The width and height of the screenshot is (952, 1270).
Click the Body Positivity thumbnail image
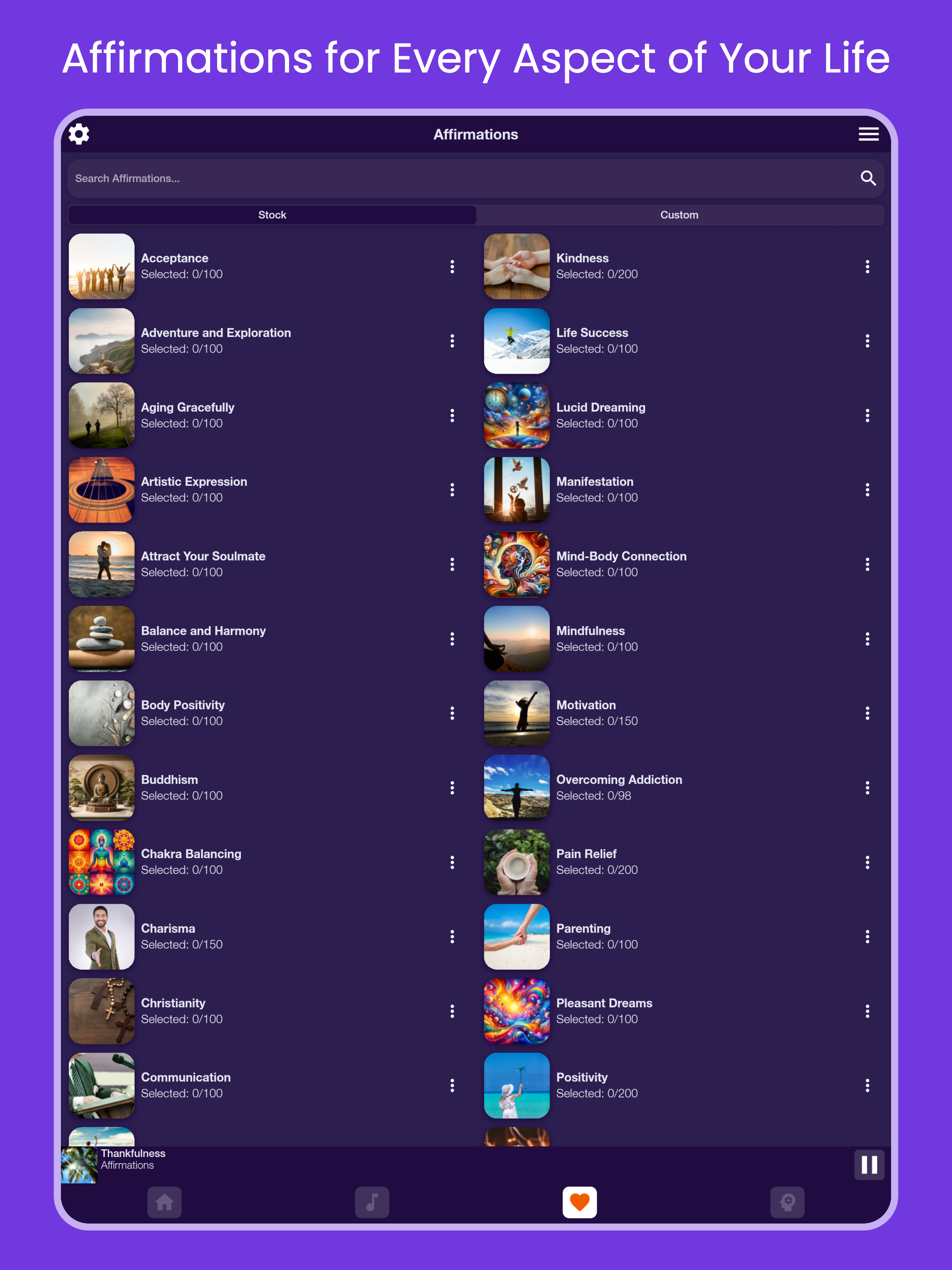pos(102,713)
